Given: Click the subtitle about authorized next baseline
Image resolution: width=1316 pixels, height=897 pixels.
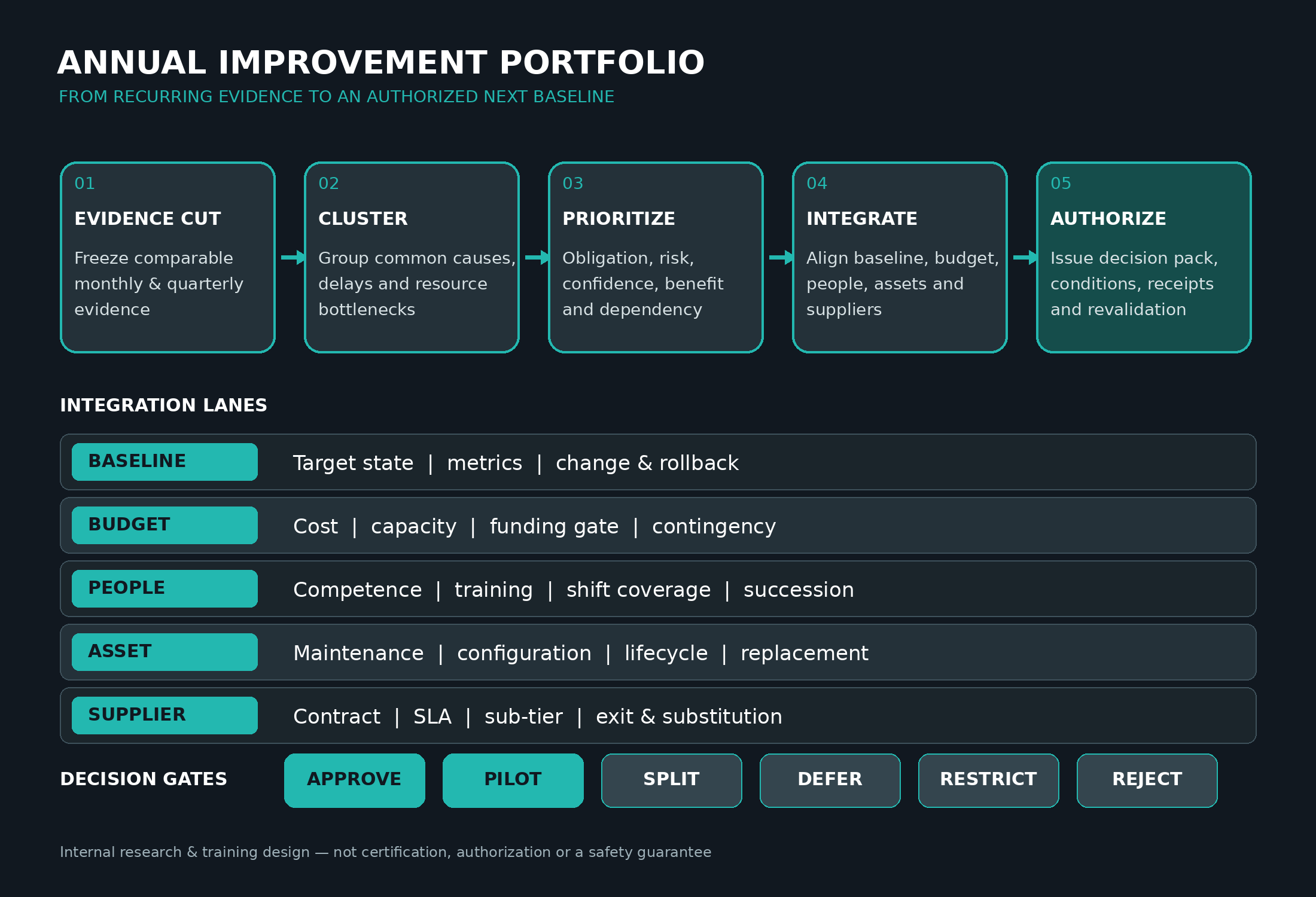Looking at the screenshot, I should click(x=337, y=97).
